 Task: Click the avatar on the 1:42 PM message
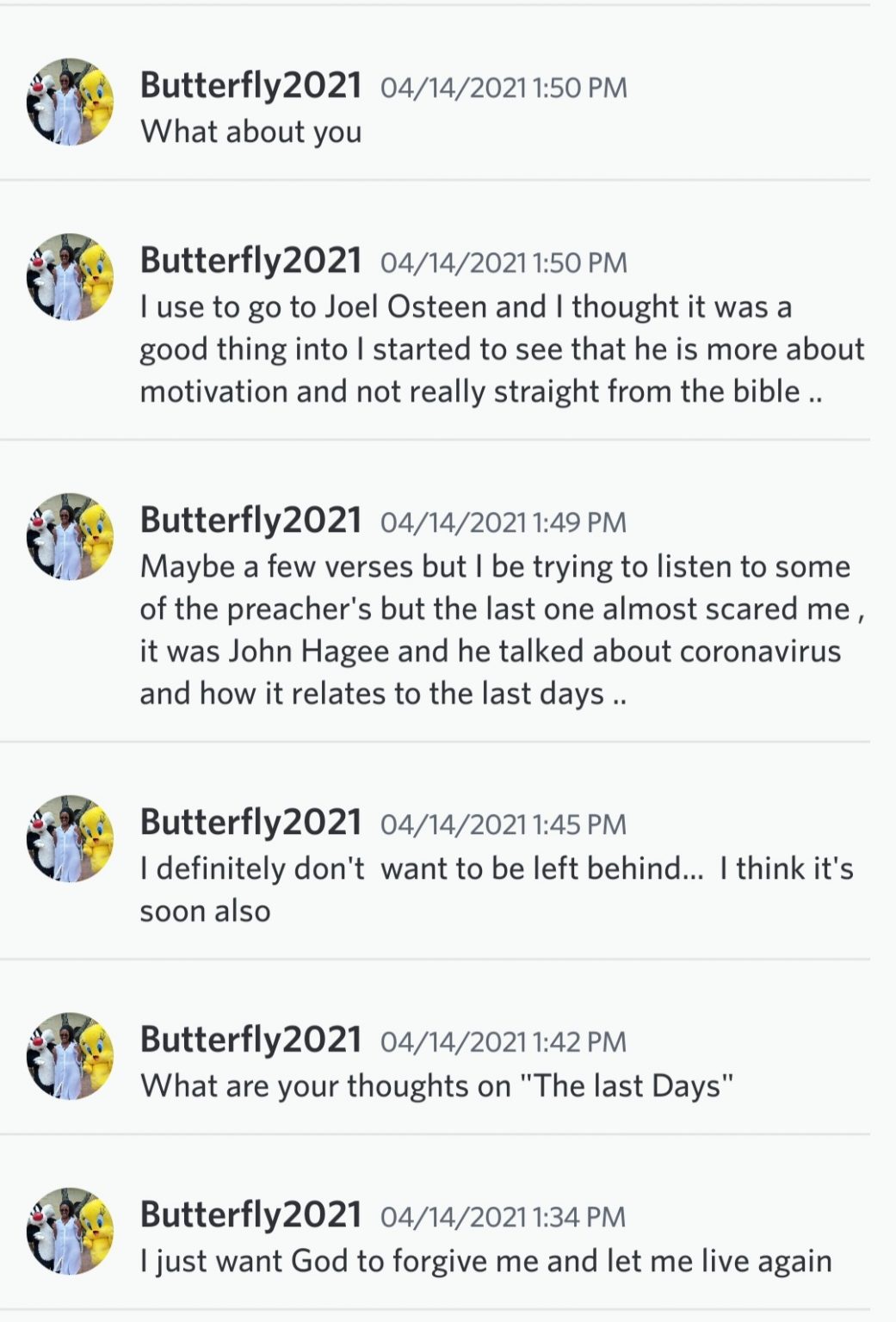pos(70,1056)
